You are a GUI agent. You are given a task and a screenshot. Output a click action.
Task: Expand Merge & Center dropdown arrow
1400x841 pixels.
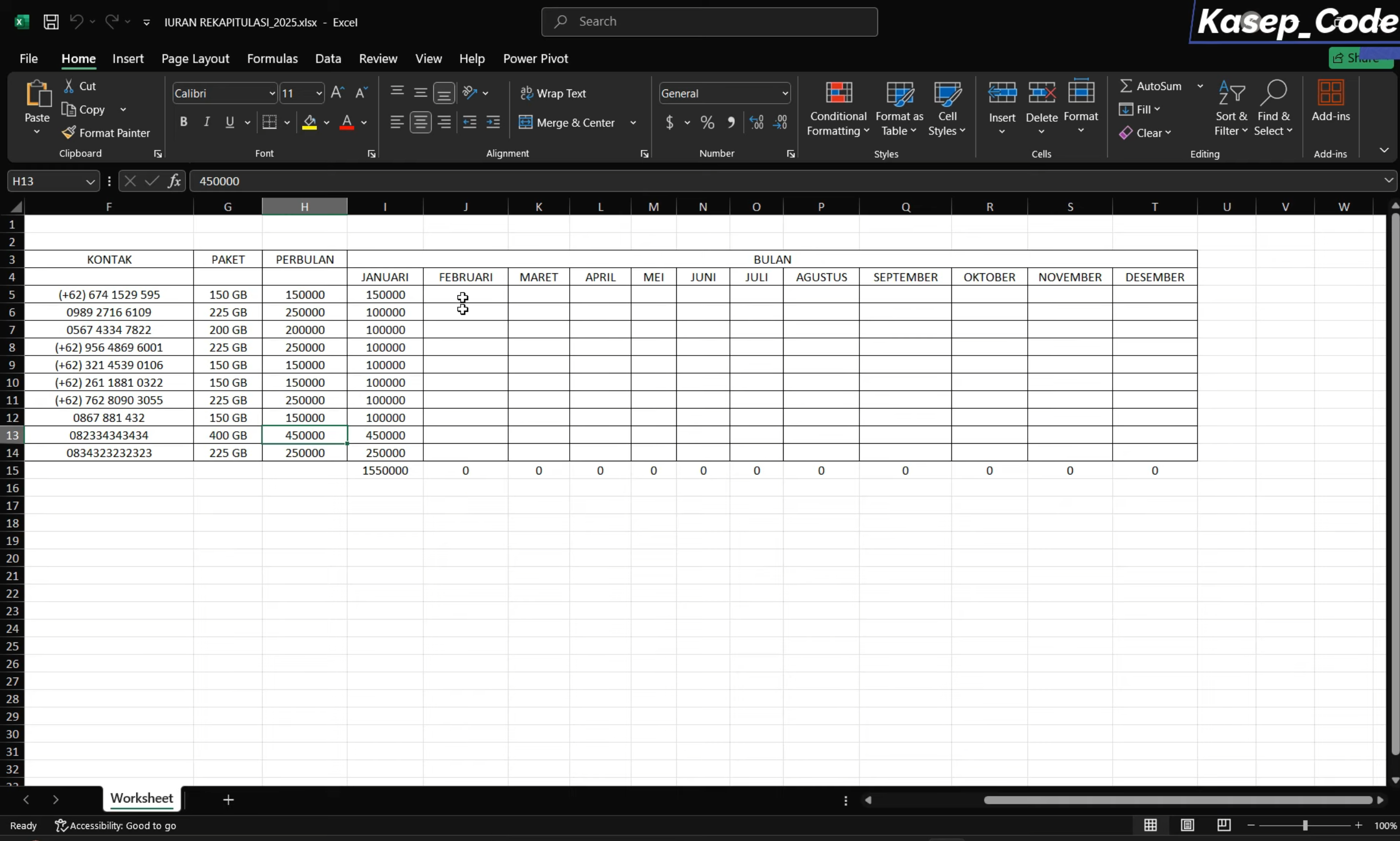[633, 122]
